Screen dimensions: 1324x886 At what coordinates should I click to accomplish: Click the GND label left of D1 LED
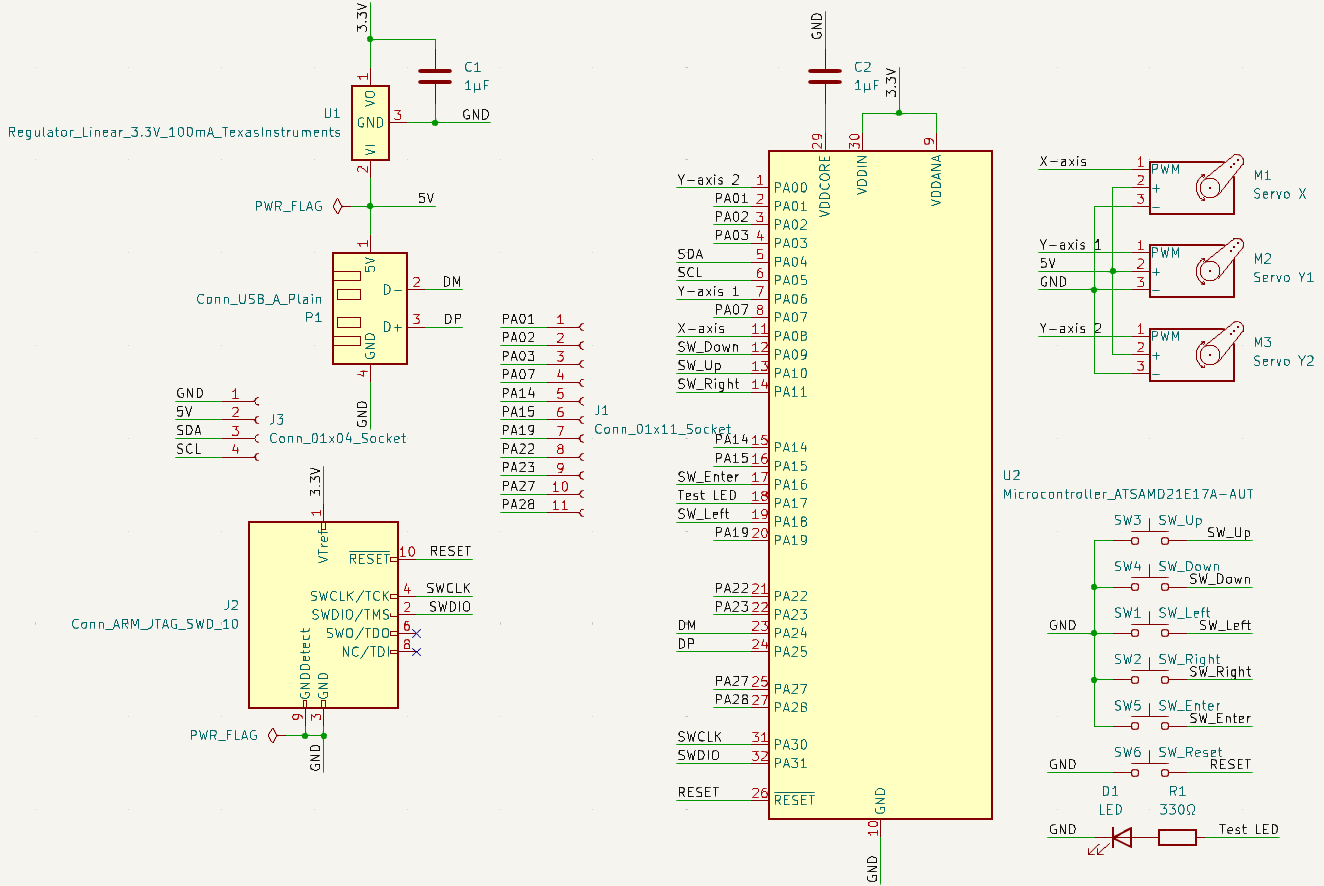pyautogui.click(x=1062, y=829)
